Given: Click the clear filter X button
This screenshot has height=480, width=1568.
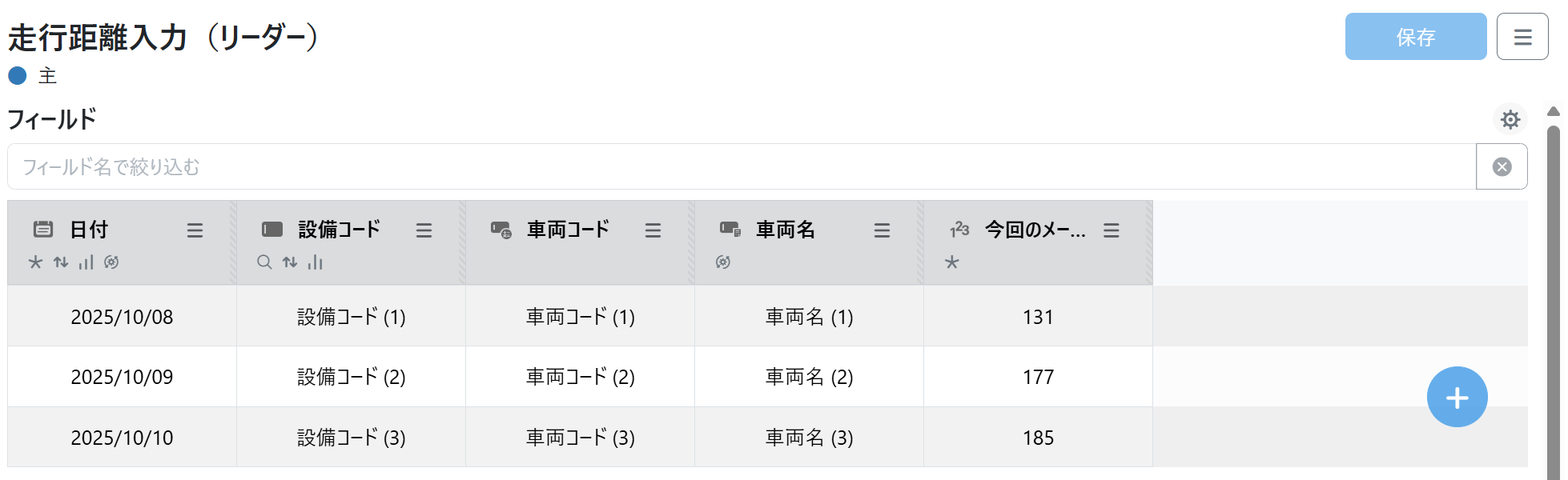Looking at the screenshot, I should [1502, 166].
